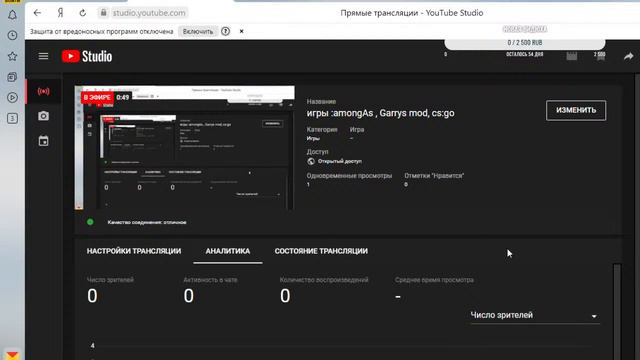Screen dimensions: 640x360
Task: Open the manage scheduled streams calendar icon
Action: tap(44, 141)
